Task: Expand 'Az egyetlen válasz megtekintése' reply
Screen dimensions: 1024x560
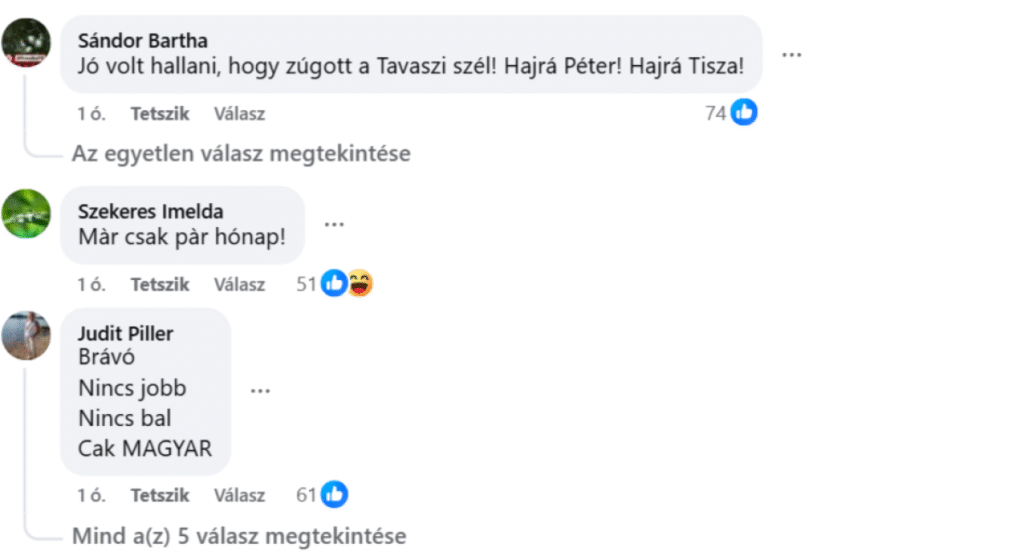Action: pyautogui.click(x=241, y=154)
